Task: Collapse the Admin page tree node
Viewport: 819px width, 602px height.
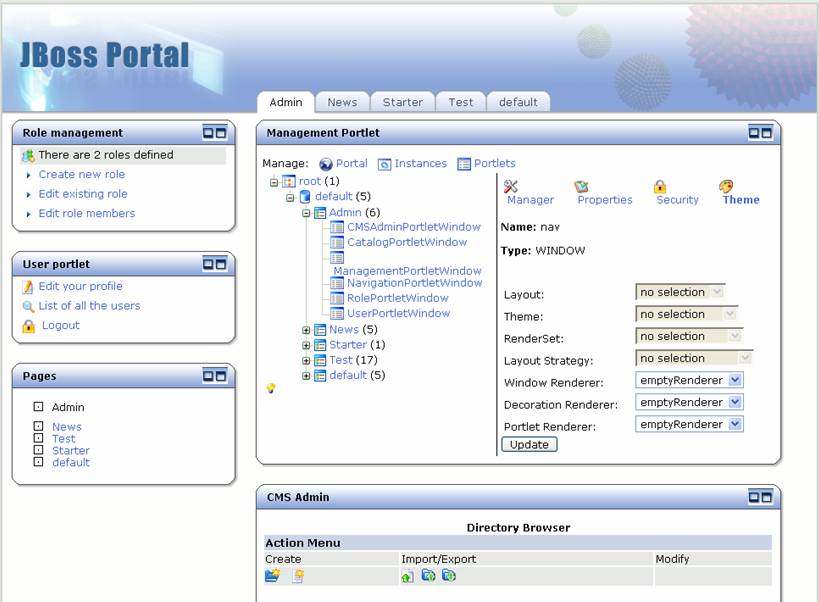Action: pos(306,213)
